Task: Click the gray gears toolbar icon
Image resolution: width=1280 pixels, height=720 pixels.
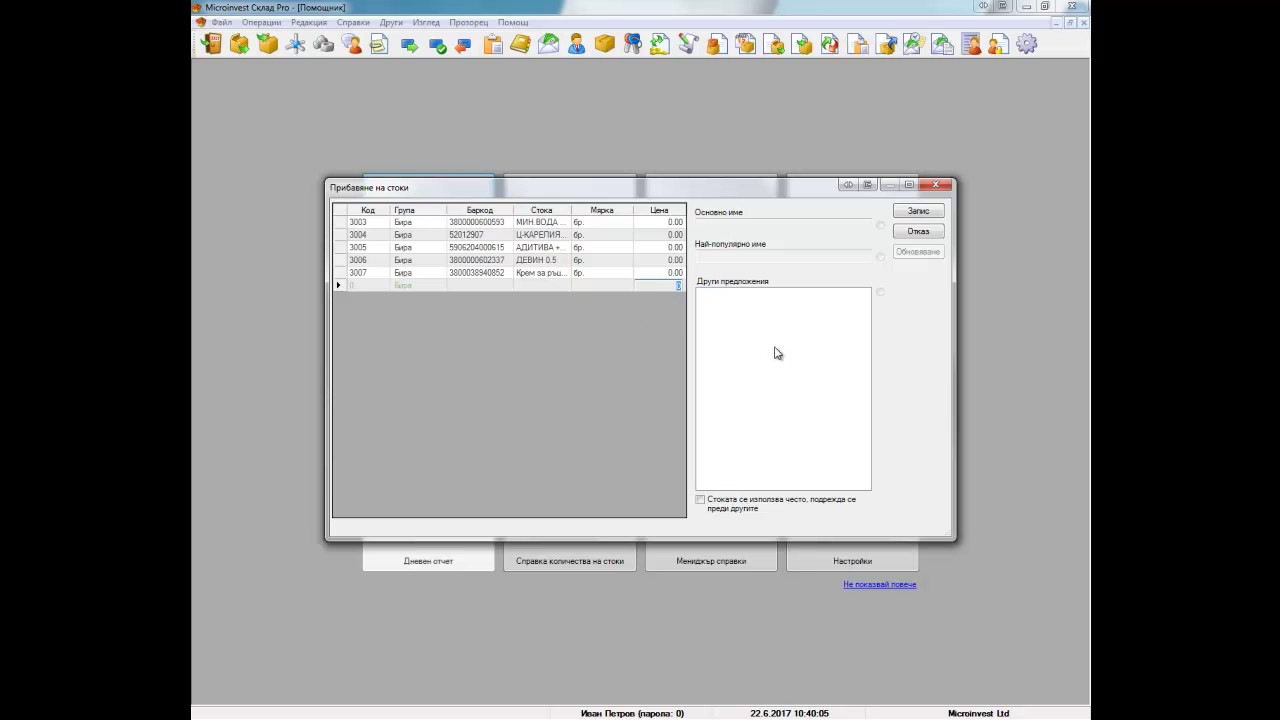Action: click(323, 44)
